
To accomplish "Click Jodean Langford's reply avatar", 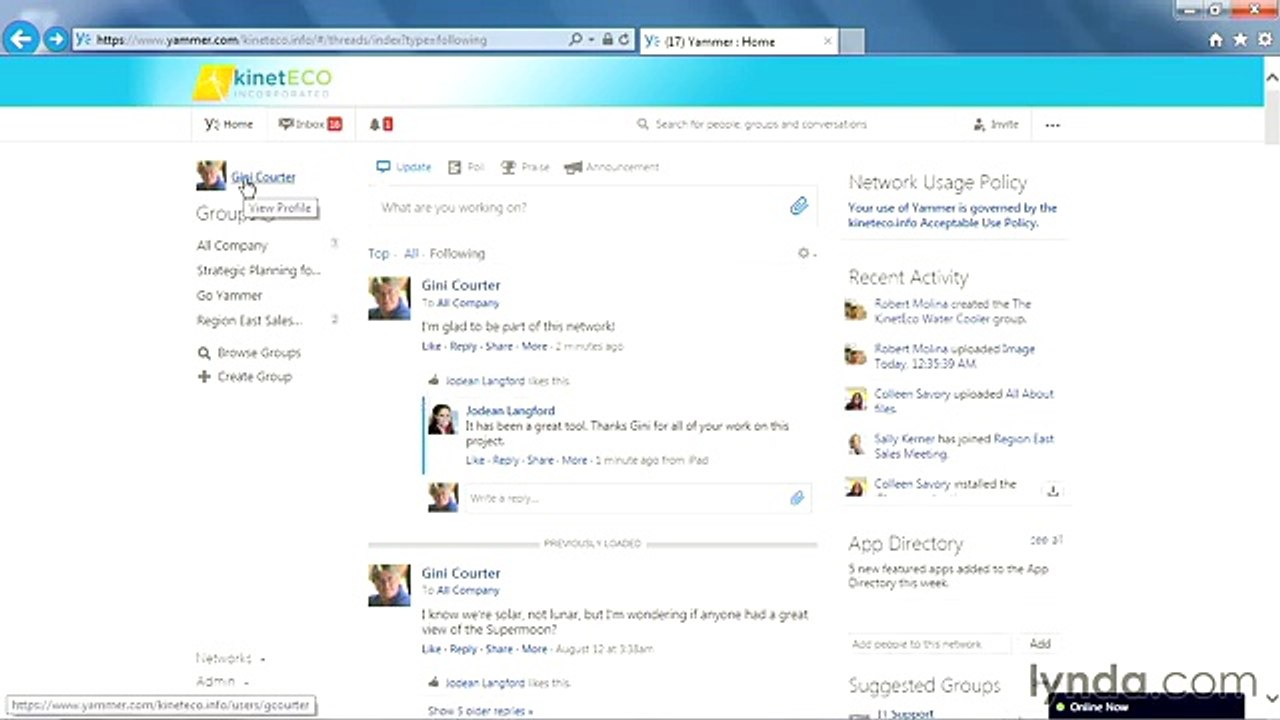I will [442, 419].
